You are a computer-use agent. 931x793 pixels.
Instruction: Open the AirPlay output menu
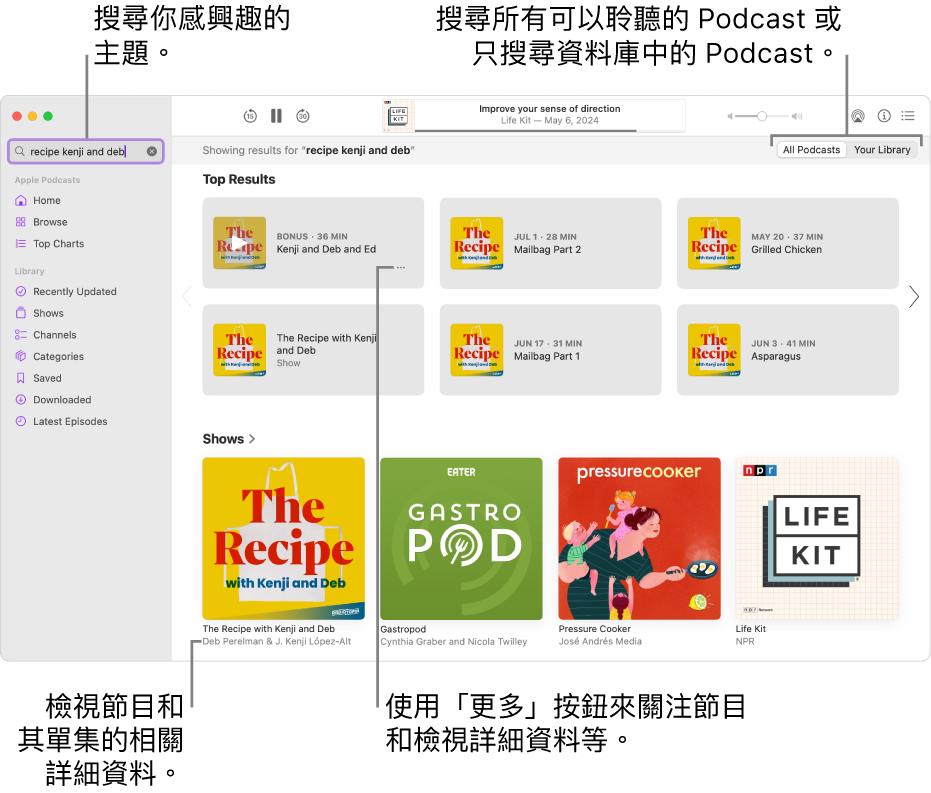(x=857, y=116)
